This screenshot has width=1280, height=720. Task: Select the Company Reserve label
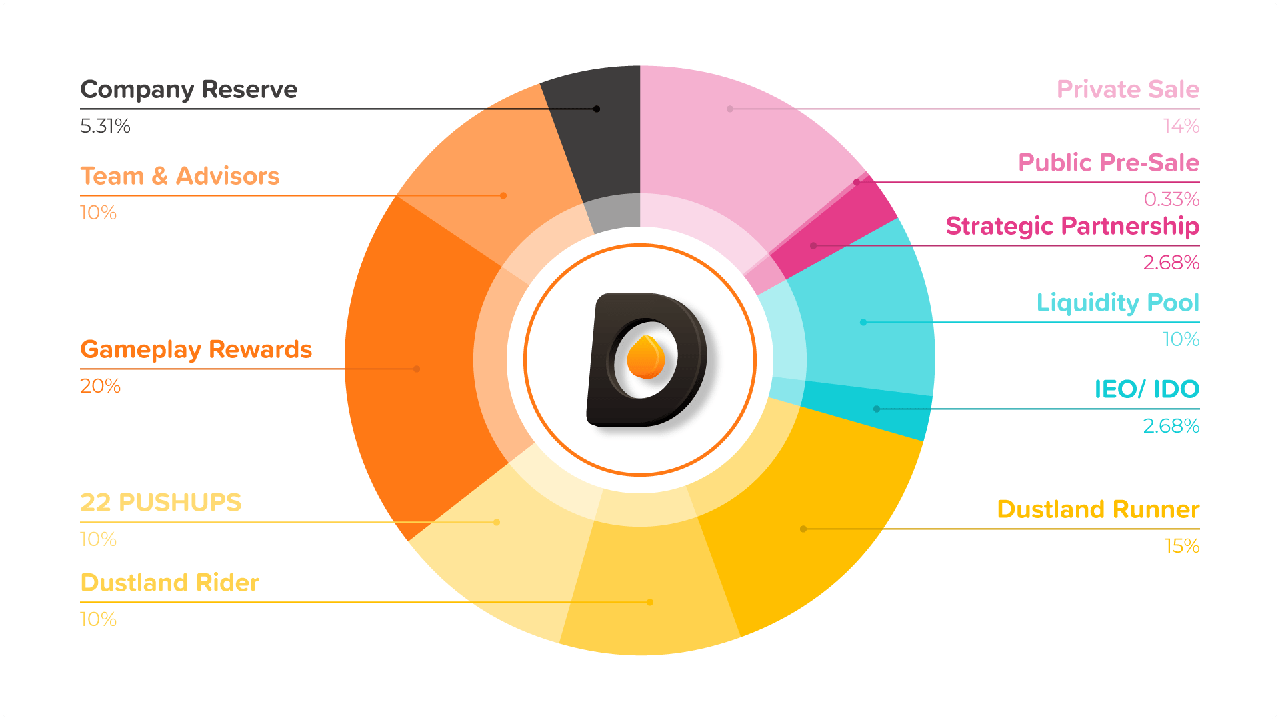click(x=189, y=90)
